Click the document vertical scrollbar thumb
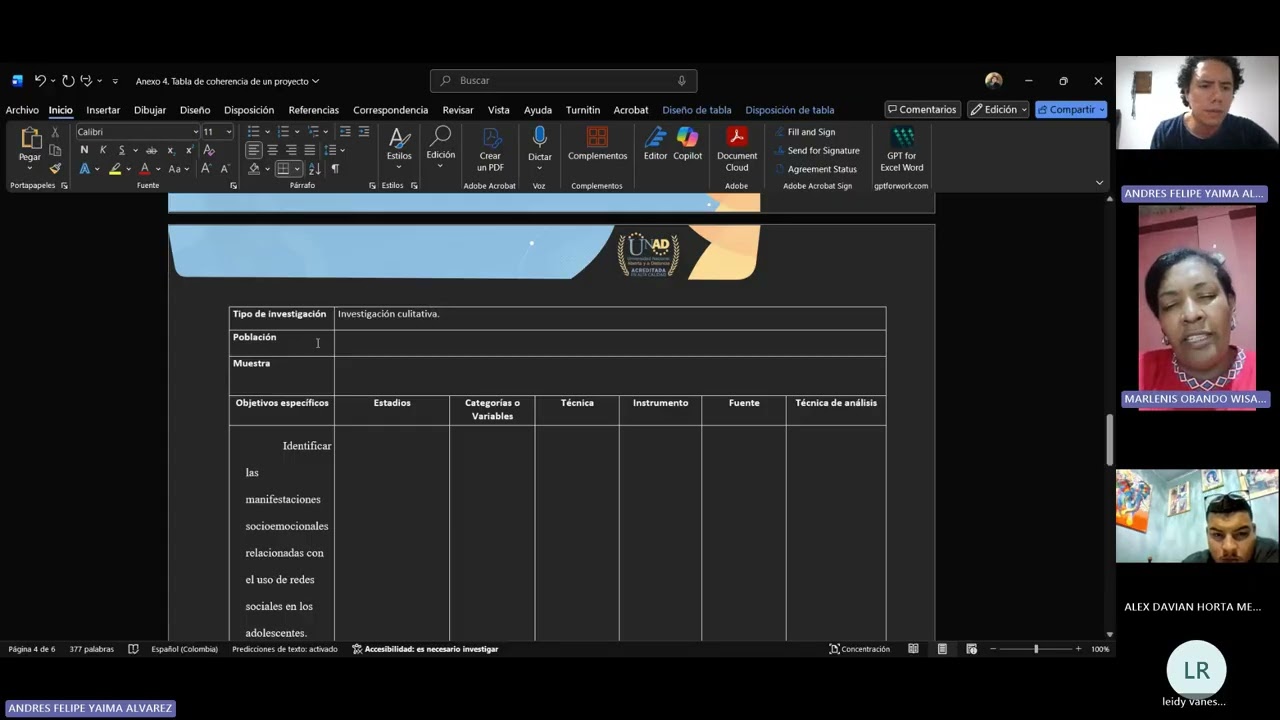Image resolution: width=1280 pixels, height=720 pixels. pyautogui.click(x=1109, y=440)
